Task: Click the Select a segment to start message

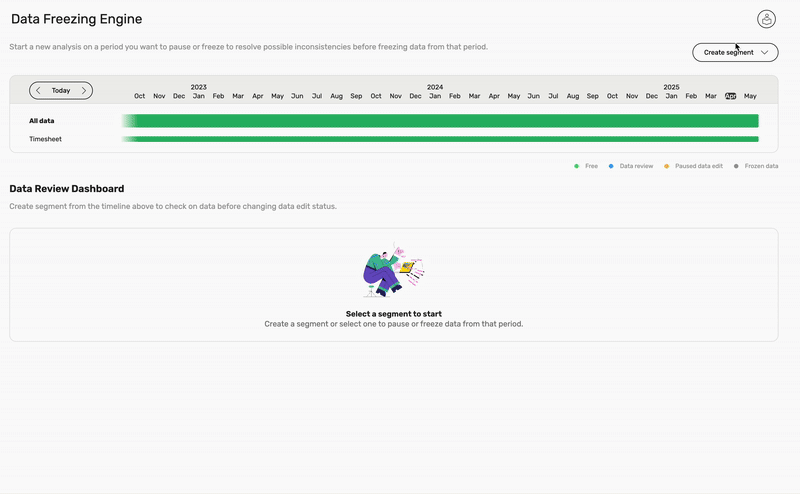Action: pyautogui.click(x=393, y=314)
